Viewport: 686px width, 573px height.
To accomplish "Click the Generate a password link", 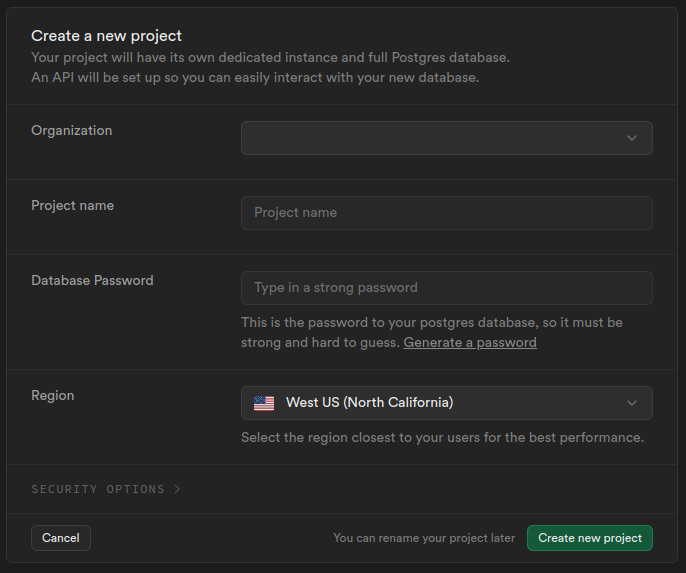I will point(470,342).
